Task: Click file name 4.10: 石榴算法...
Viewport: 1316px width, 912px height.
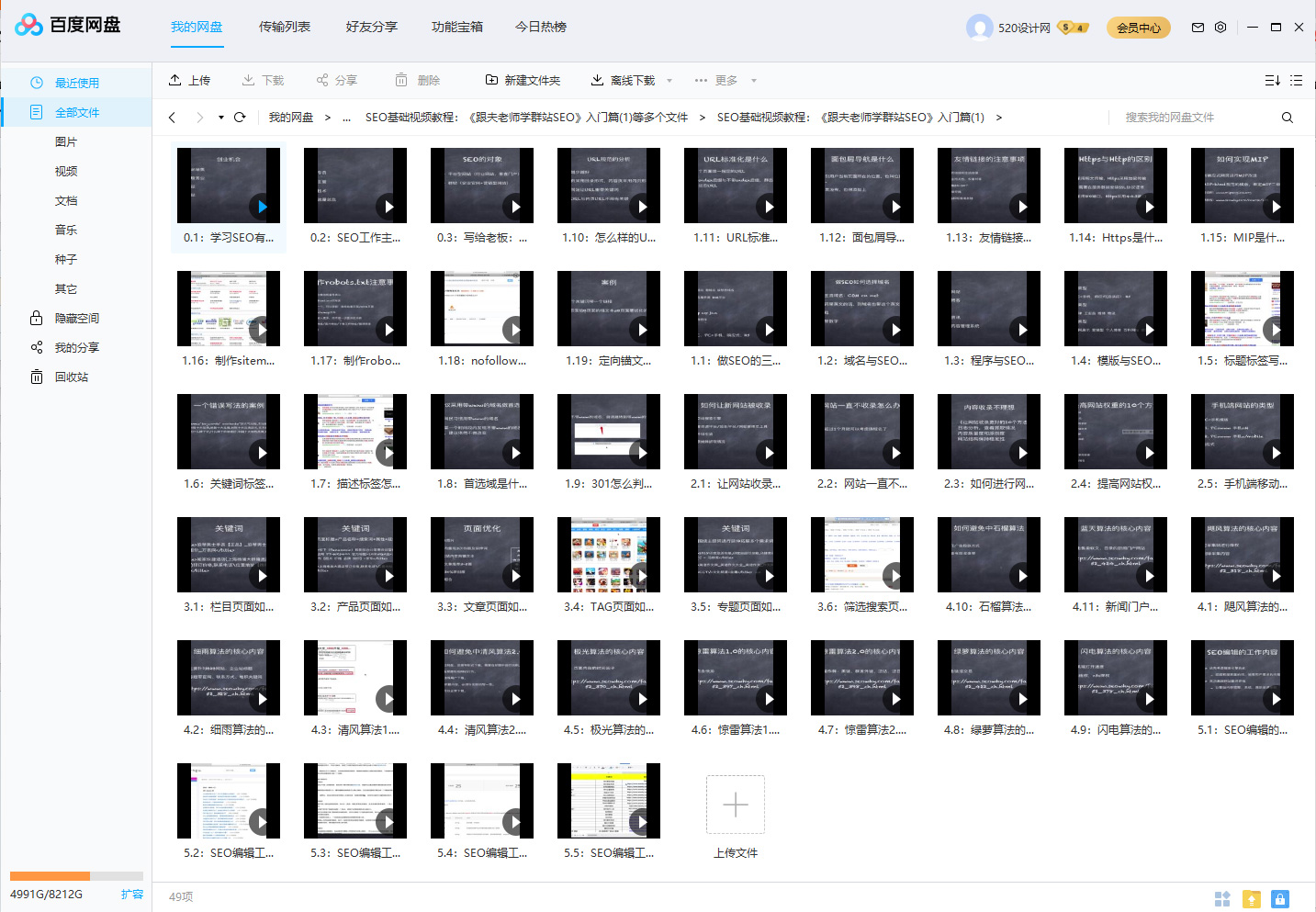Action: (989, 607)
